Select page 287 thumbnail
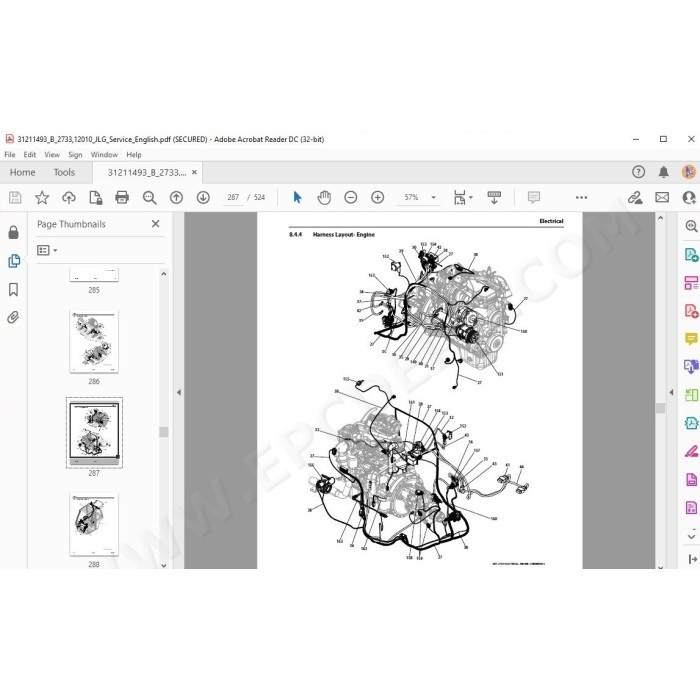Image resolution: width=700 pixels, height=700 pixels. coord(94,433)
